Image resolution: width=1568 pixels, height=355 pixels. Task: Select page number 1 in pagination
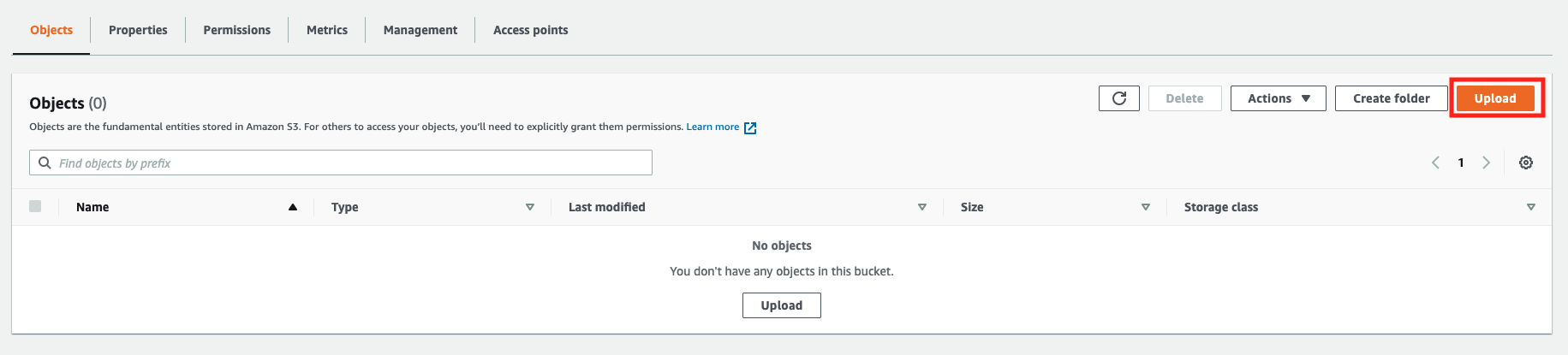(1461, 163)
